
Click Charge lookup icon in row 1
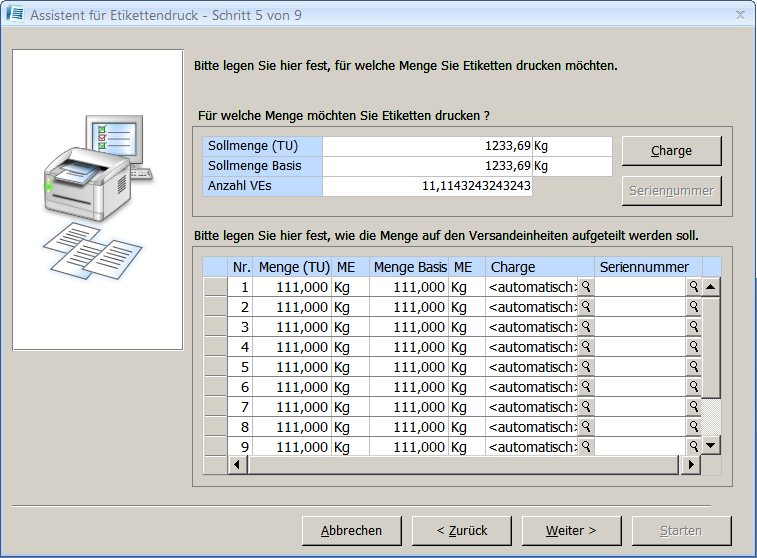587,287
